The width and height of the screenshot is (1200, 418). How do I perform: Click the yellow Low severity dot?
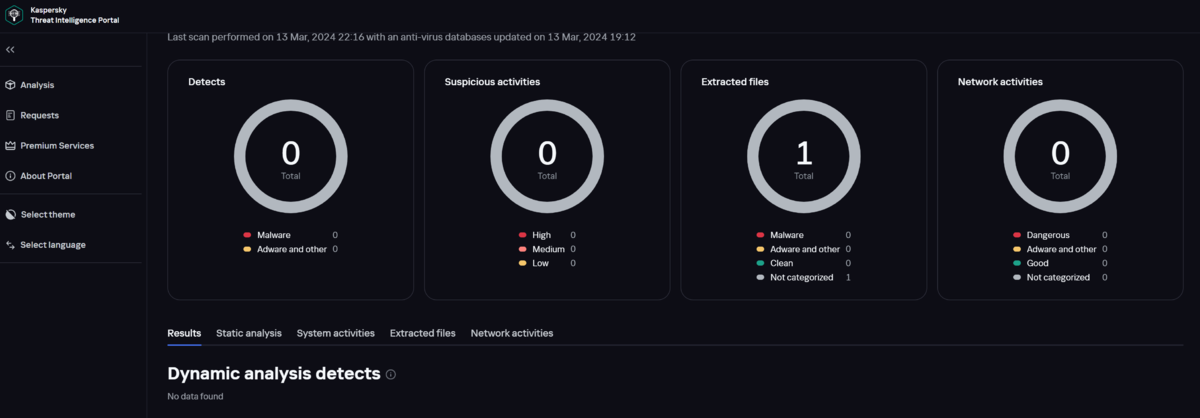[522, 263]
